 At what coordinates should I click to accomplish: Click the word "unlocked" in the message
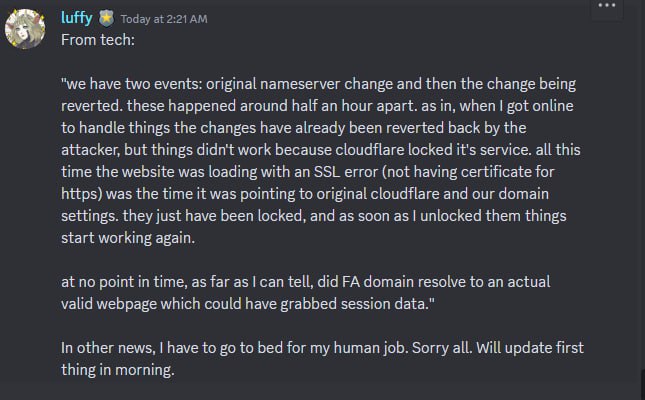point(449,216)
